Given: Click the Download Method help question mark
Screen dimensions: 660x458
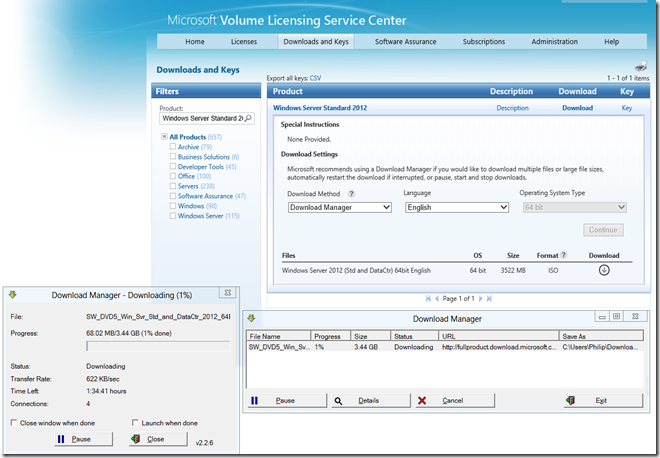Looking at the screenshot, I should [351, 194].
